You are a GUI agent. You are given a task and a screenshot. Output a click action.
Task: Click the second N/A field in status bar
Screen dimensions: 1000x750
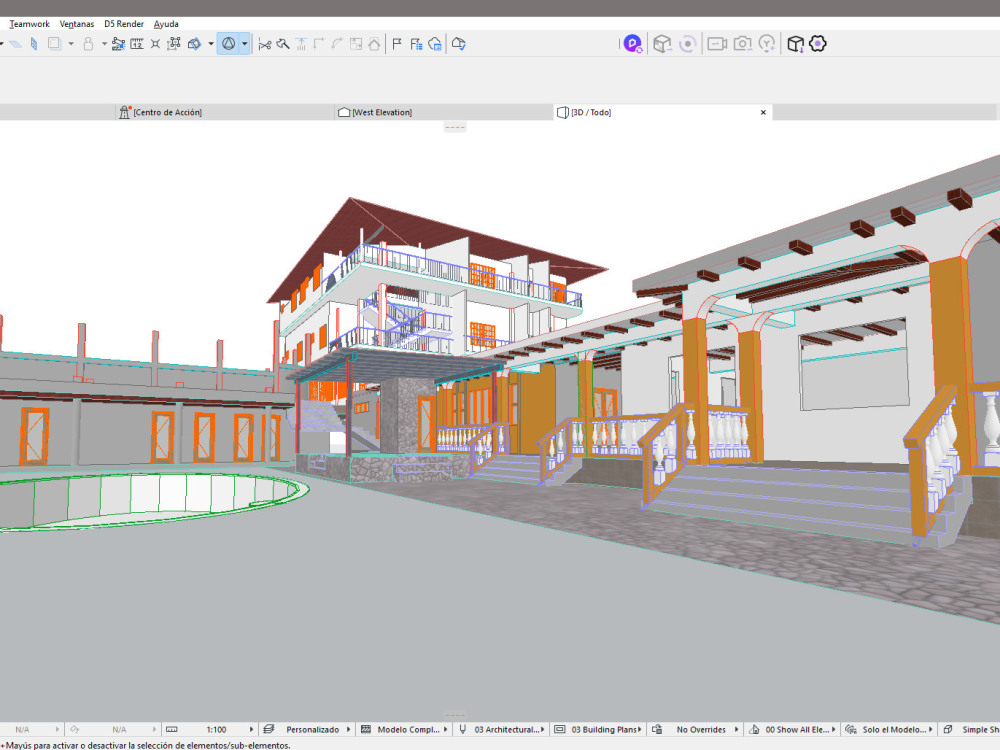pos(119,730)
